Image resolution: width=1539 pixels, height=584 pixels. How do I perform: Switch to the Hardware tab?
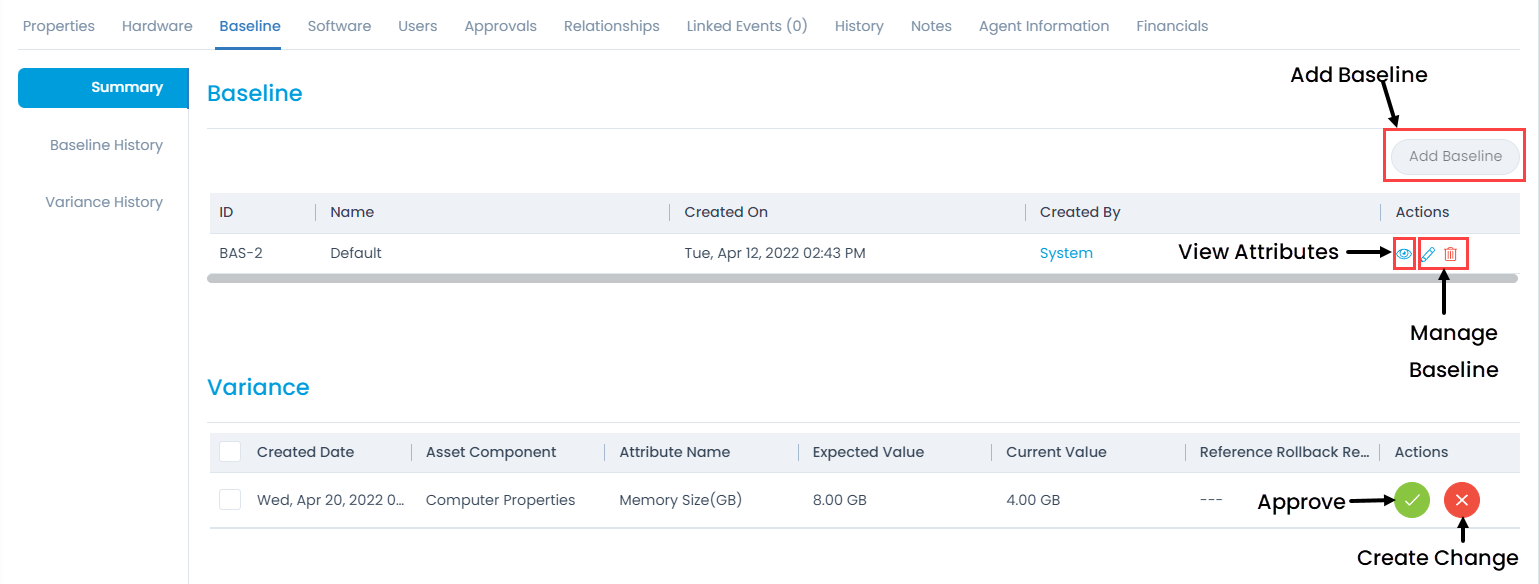point(157,26)
